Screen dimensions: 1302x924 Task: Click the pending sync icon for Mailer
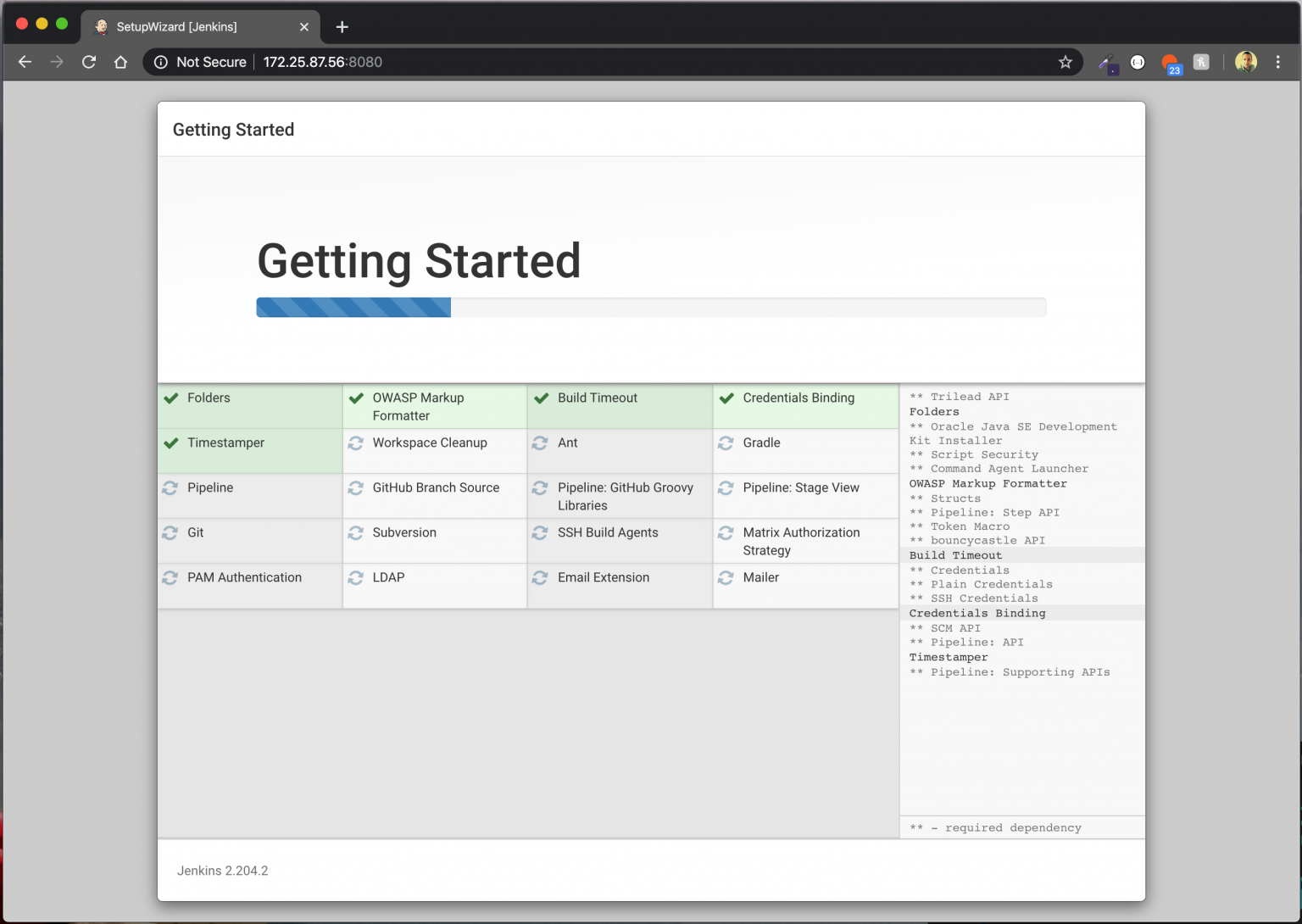(726, 577)
